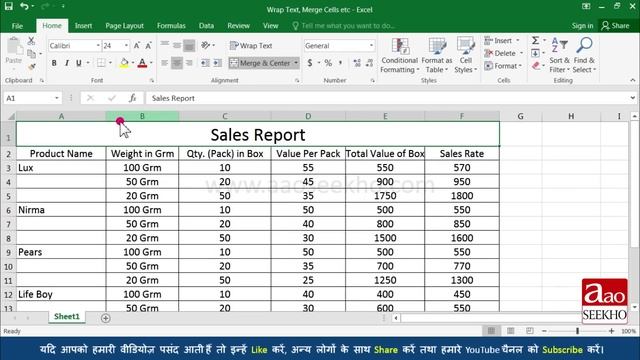The height and width of the screenshot is (360, 640).
Task: Decrease font size with small A icon
Action: pos(149,45)
